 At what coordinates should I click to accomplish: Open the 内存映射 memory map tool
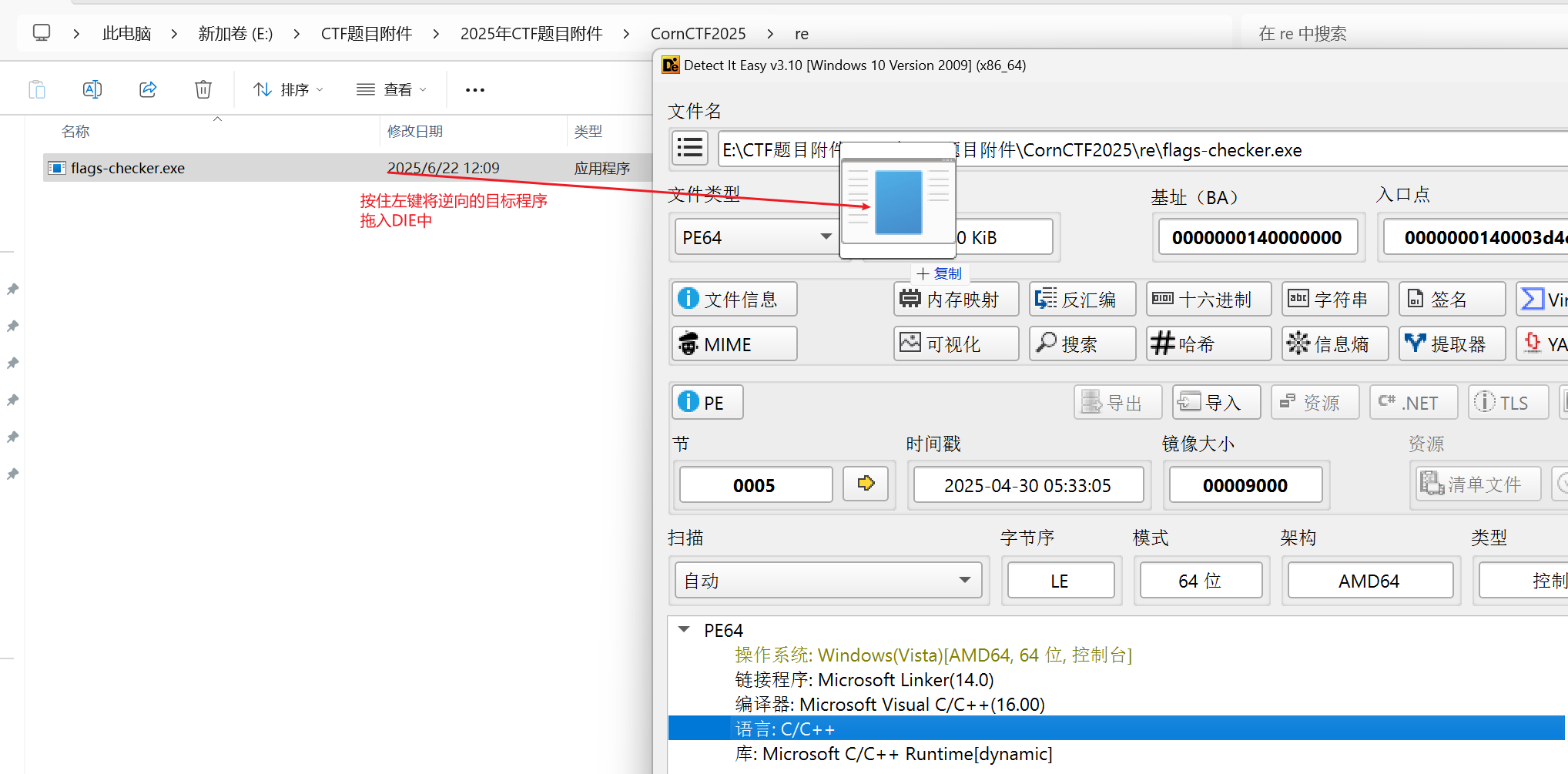tap(956, 299)
